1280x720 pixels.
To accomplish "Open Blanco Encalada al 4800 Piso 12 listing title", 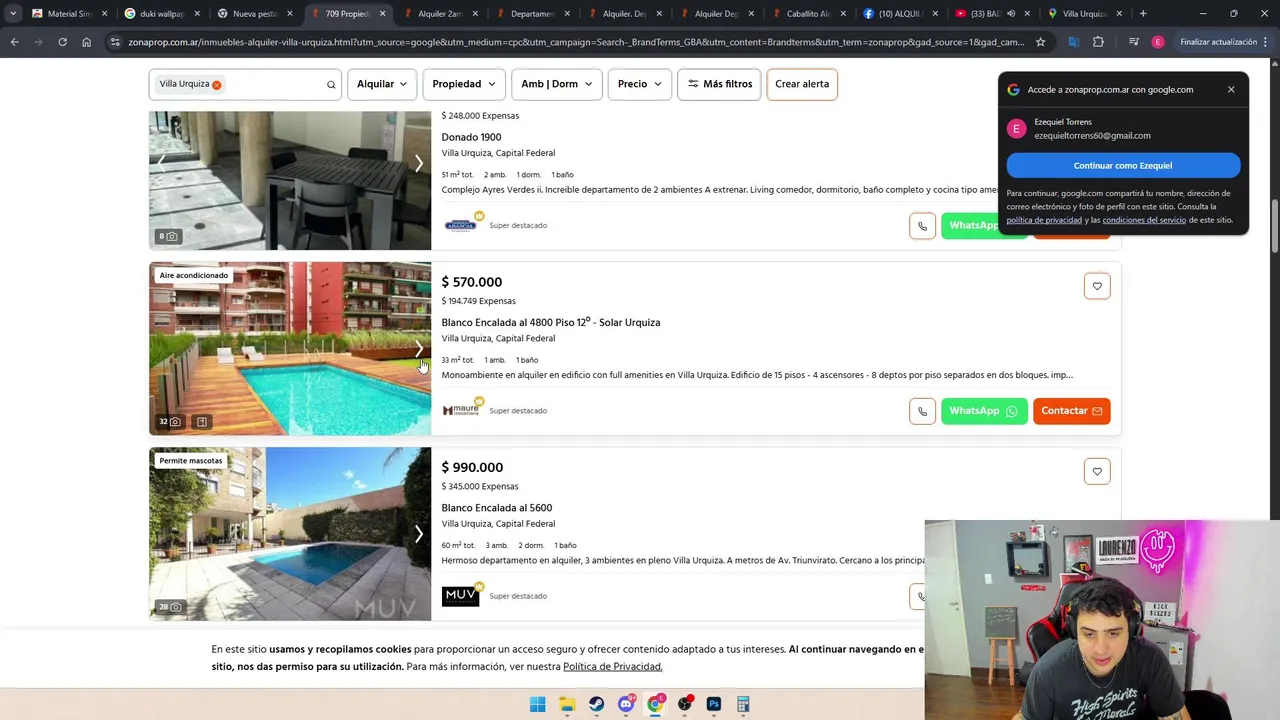I will [x=551, y=322].
